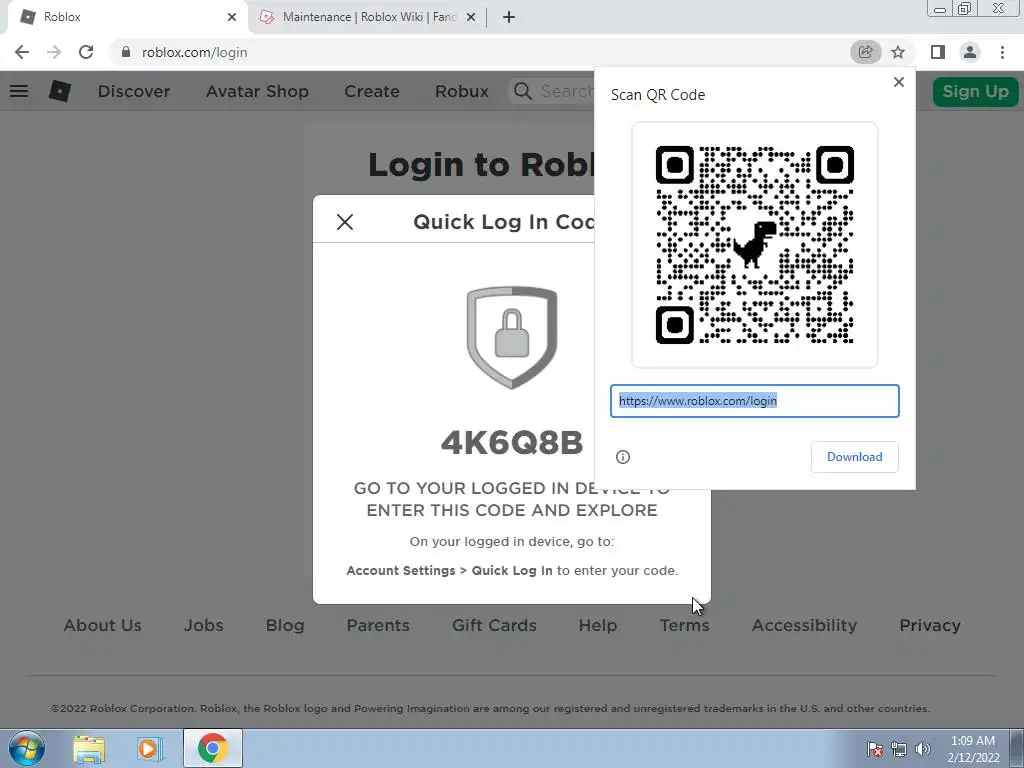Screen dimensions: 1024x768
Task: Open the Windows Start menu
Action: [x=26, y=748]
